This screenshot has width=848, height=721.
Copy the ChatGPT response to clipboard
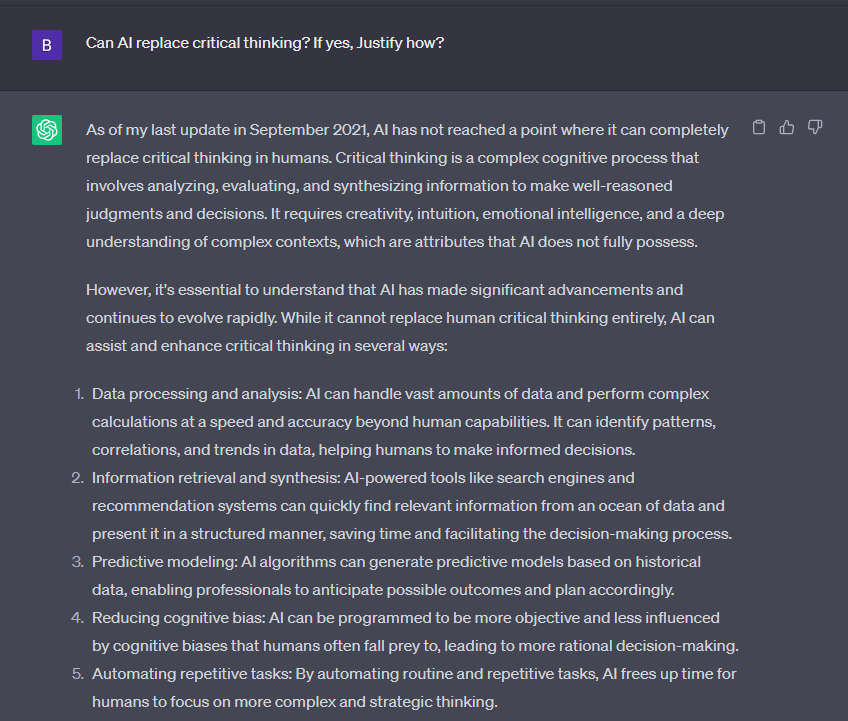tap(759, 127)
